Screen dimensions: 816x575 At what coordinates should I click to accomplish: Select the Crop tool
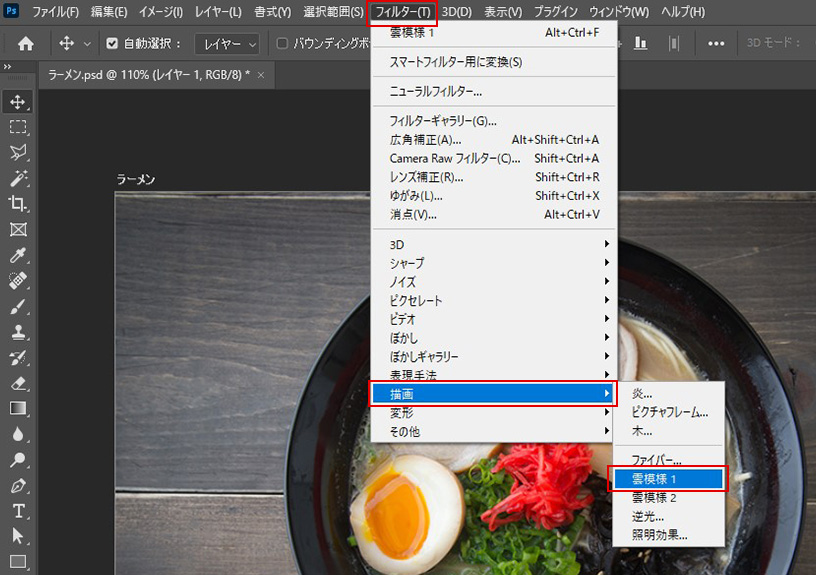(x=18, y=203)
